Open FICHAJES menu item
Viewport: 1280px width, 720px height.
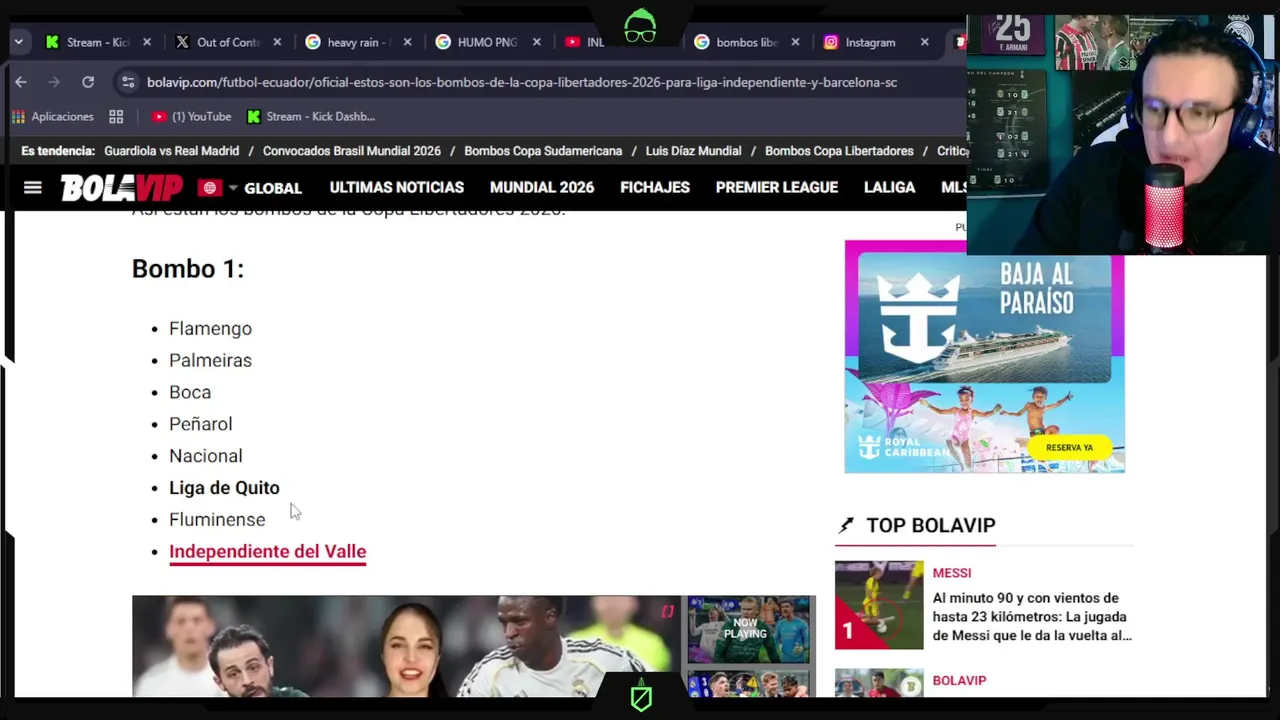click(655, 187)
